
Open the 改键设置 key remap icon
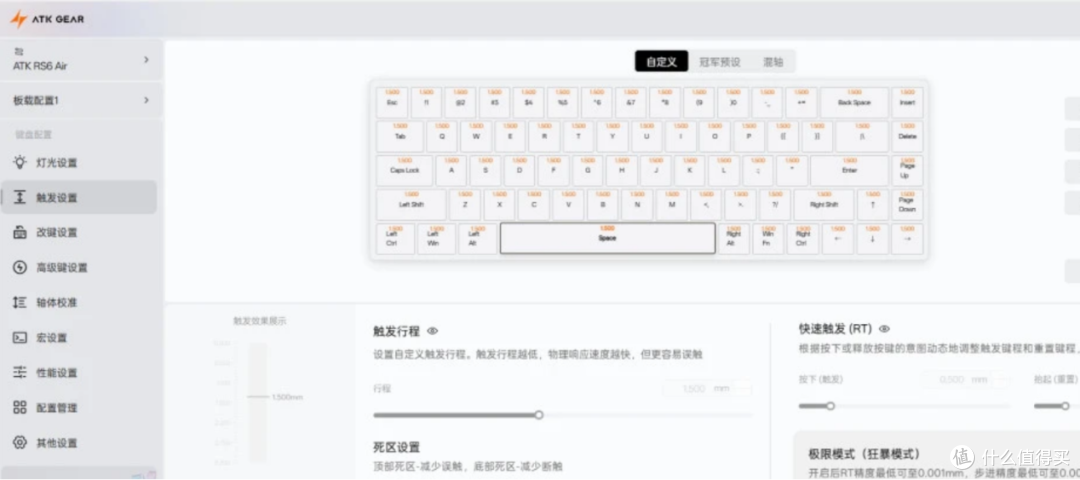click(x=19, y=232)
